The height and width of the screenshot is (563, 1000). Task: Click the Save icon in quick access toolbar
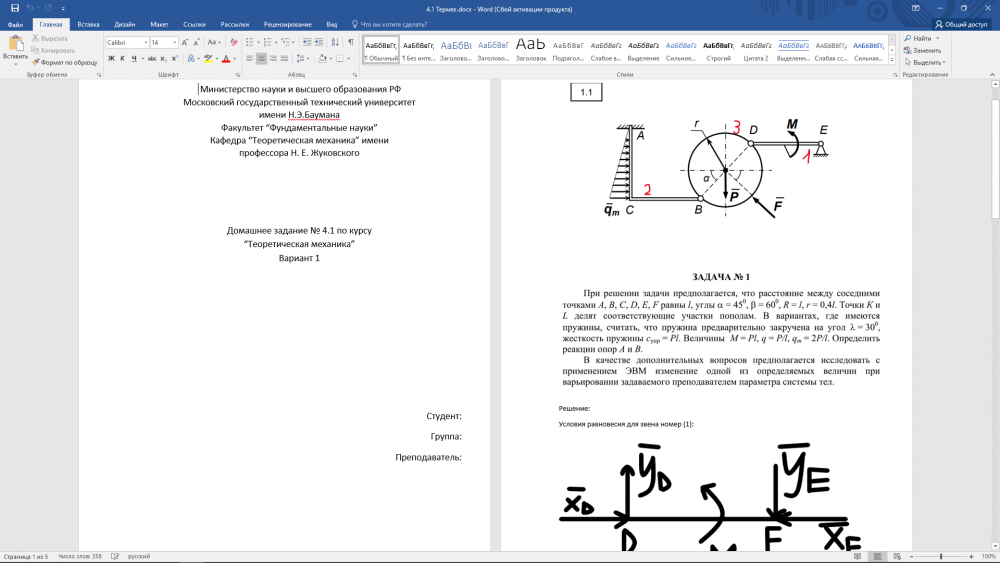pos(15,8)
